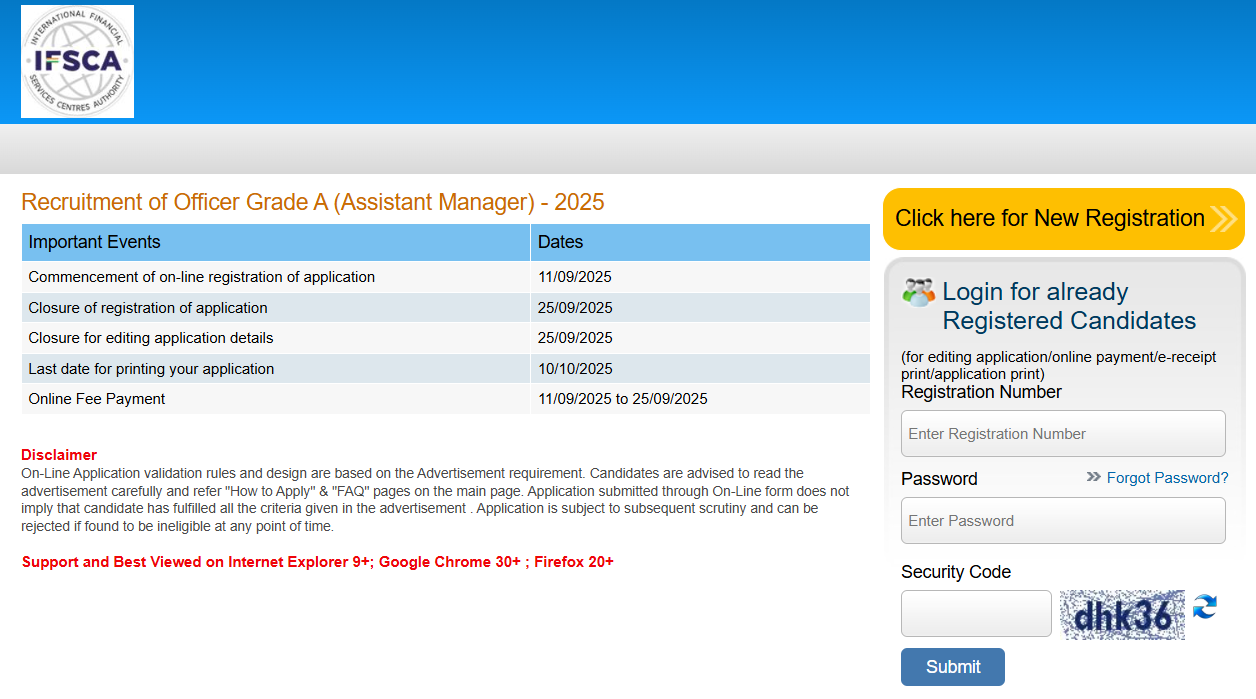
Task: Select Last date for printing your application
Action: [151, 369]
